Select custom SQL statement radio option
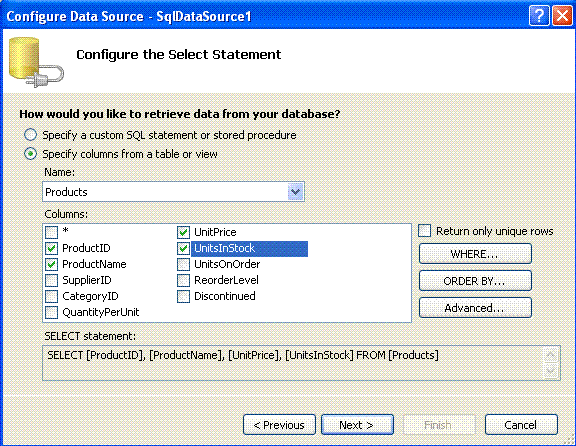 coord(30,135)
